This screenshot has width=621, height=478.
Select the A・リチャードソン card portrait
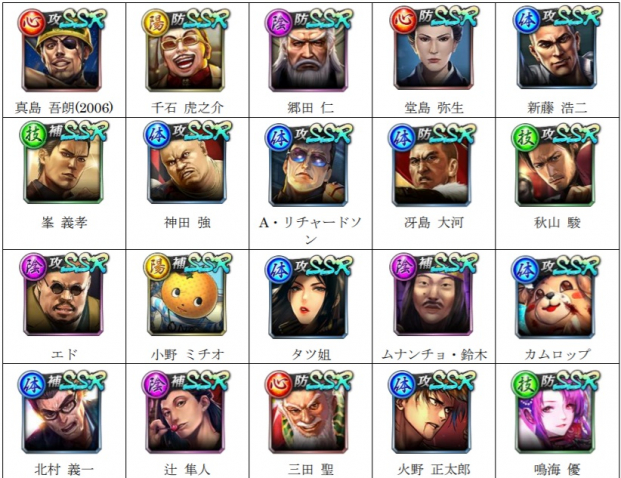click(x=309, y=166)
